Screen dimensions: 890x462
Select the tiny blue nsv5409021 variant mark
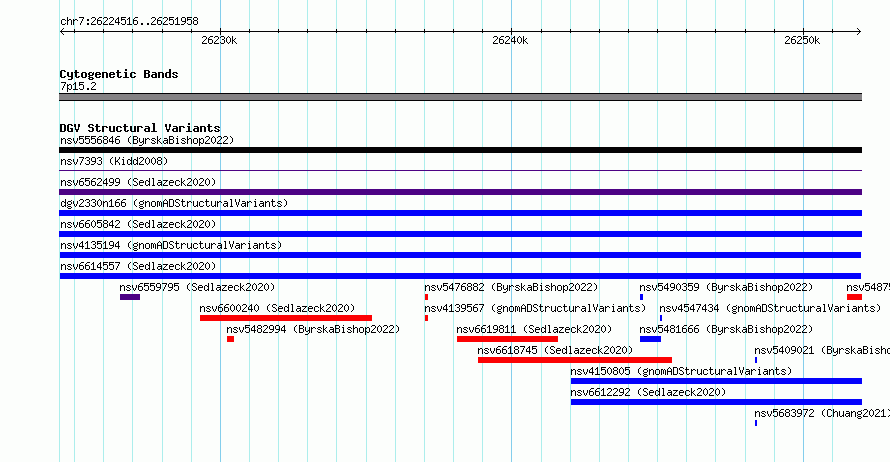pyautogui.click(x=756, y=360)
